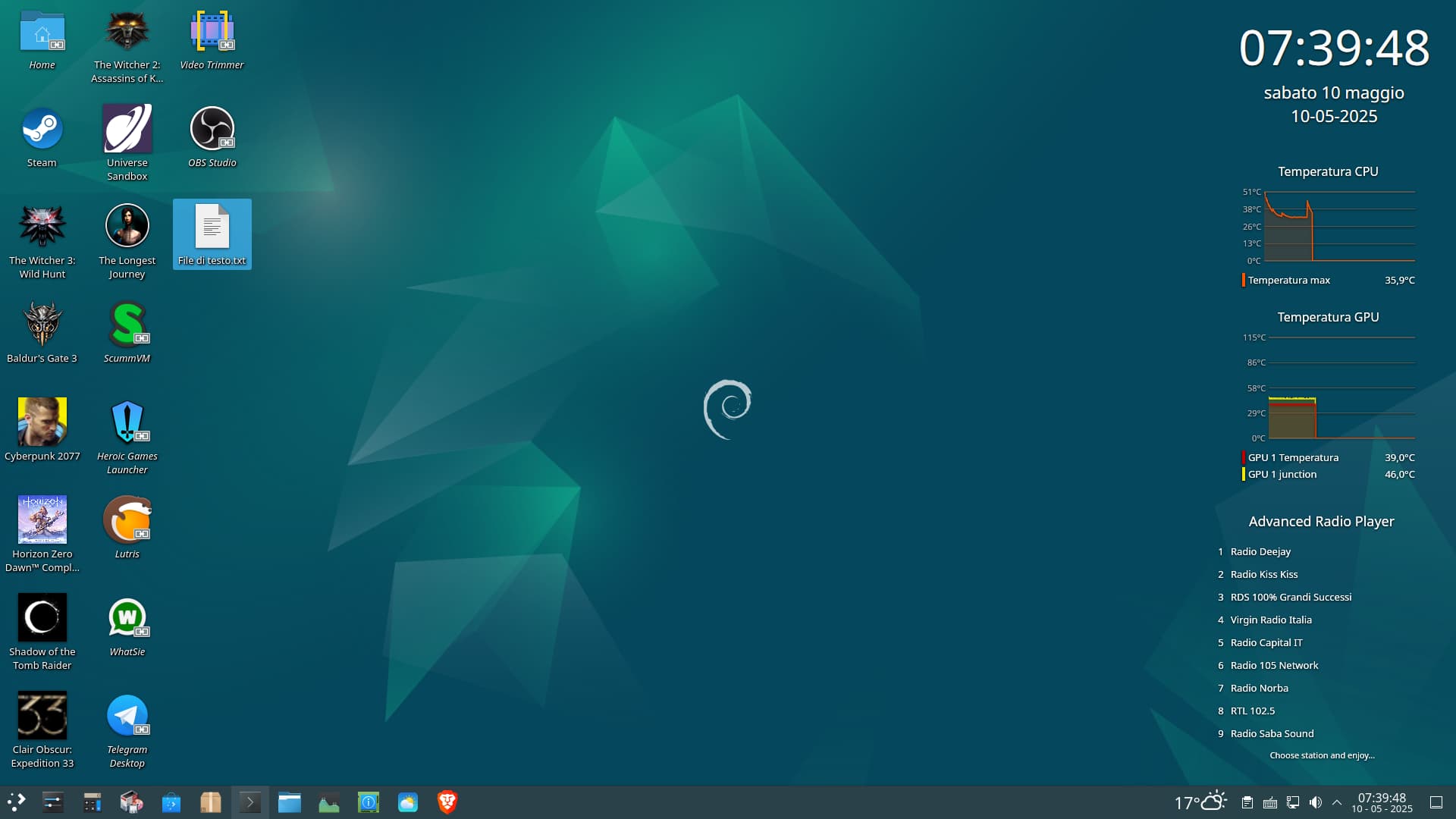
Task: Select The Witcher 3: Wild Hunt icon
Action: 42,243
